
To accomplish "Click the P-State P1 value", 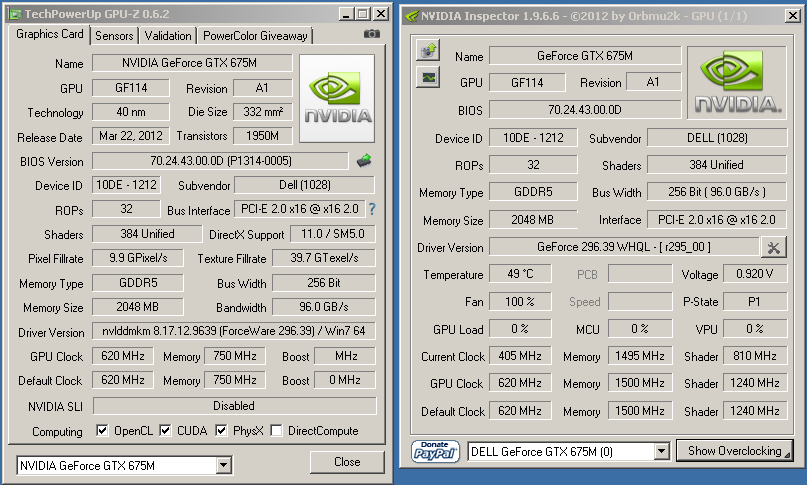I will click(x=755, y=301).
